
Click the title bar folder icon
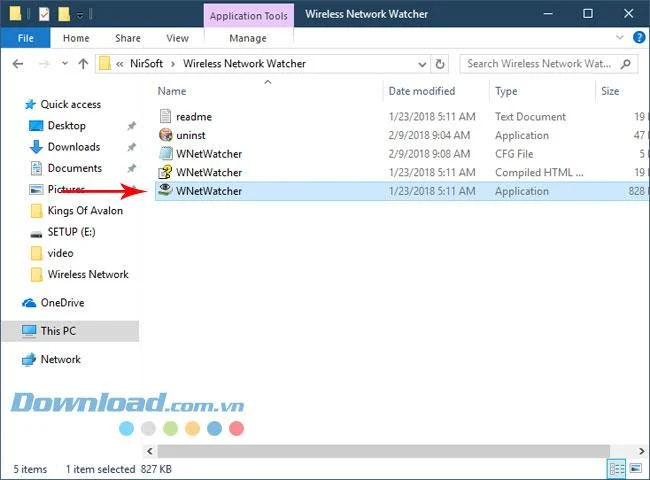(15, 14)
